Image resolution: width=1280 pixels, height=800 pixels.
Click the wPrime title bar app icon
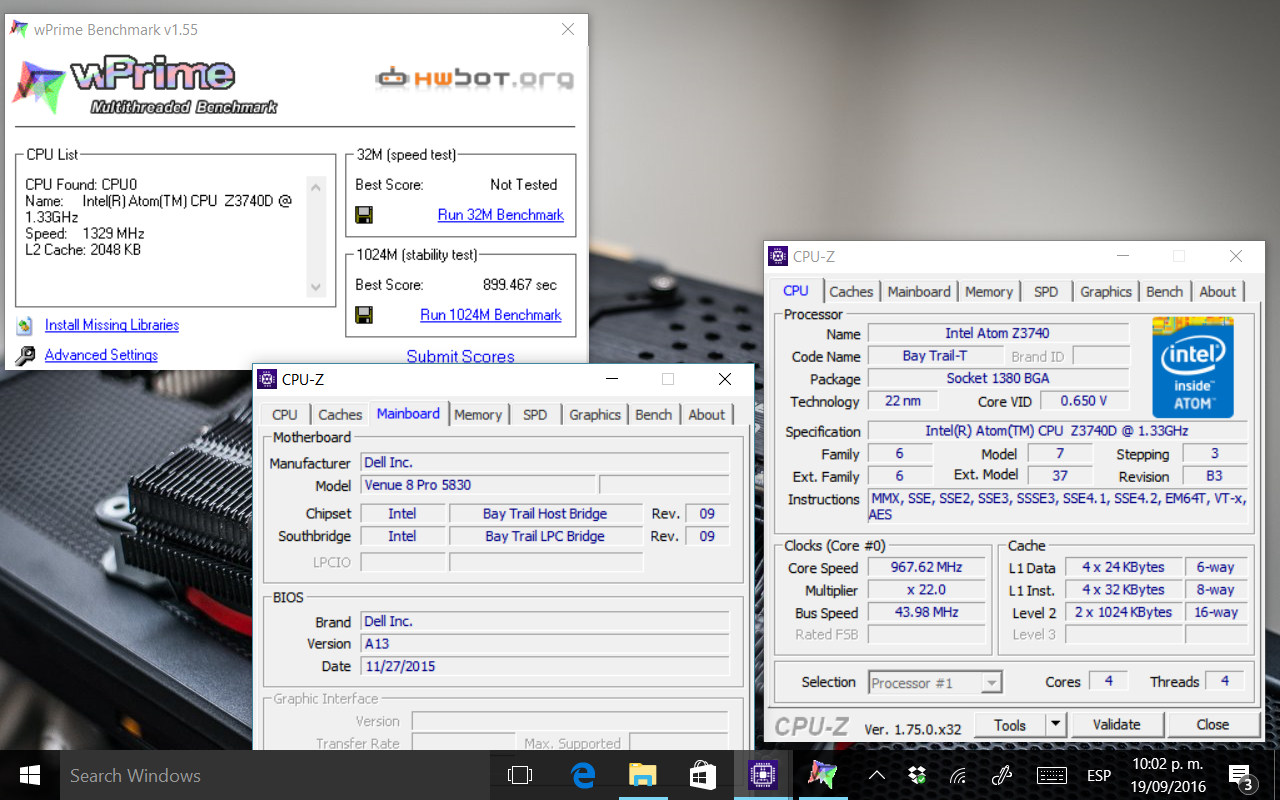coord(19,29)
